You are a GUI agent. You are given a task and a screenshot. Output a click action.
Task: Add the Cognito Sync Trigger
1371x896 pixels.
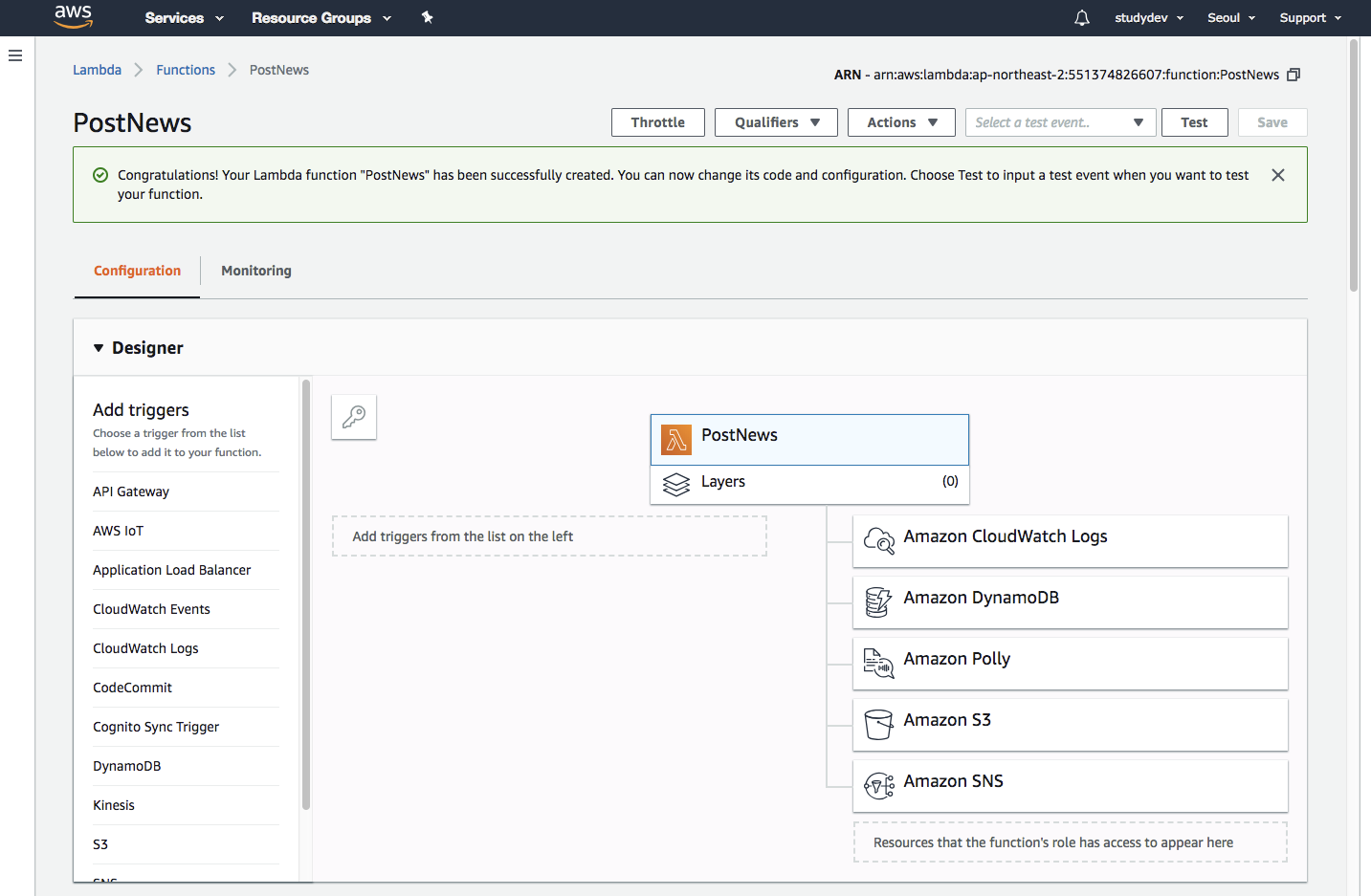point(186,727)
